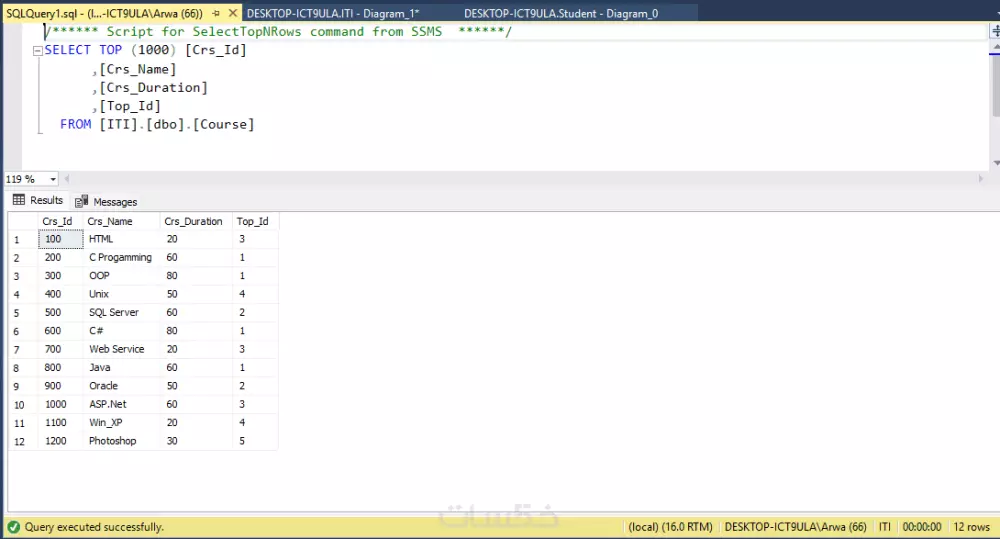1000x539 pixels.
Task: Place cursor on [Crs_Duration] in the query
Action: tap(153, 87)
